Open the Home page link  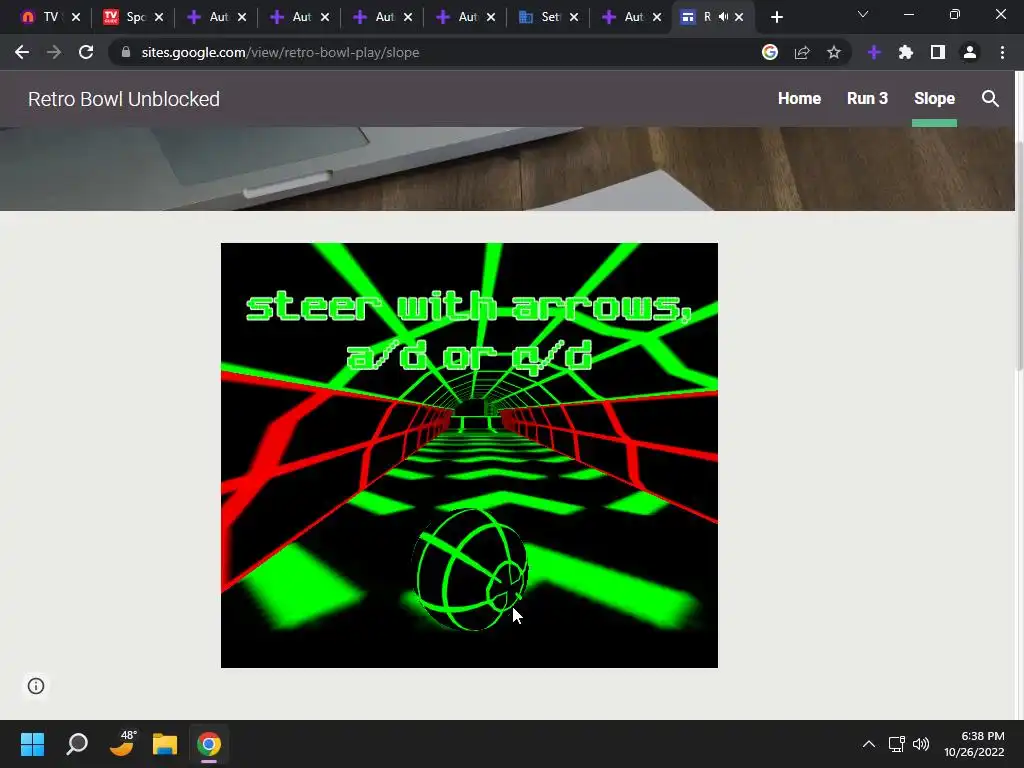pyautogui.click(x=799, y=99)
